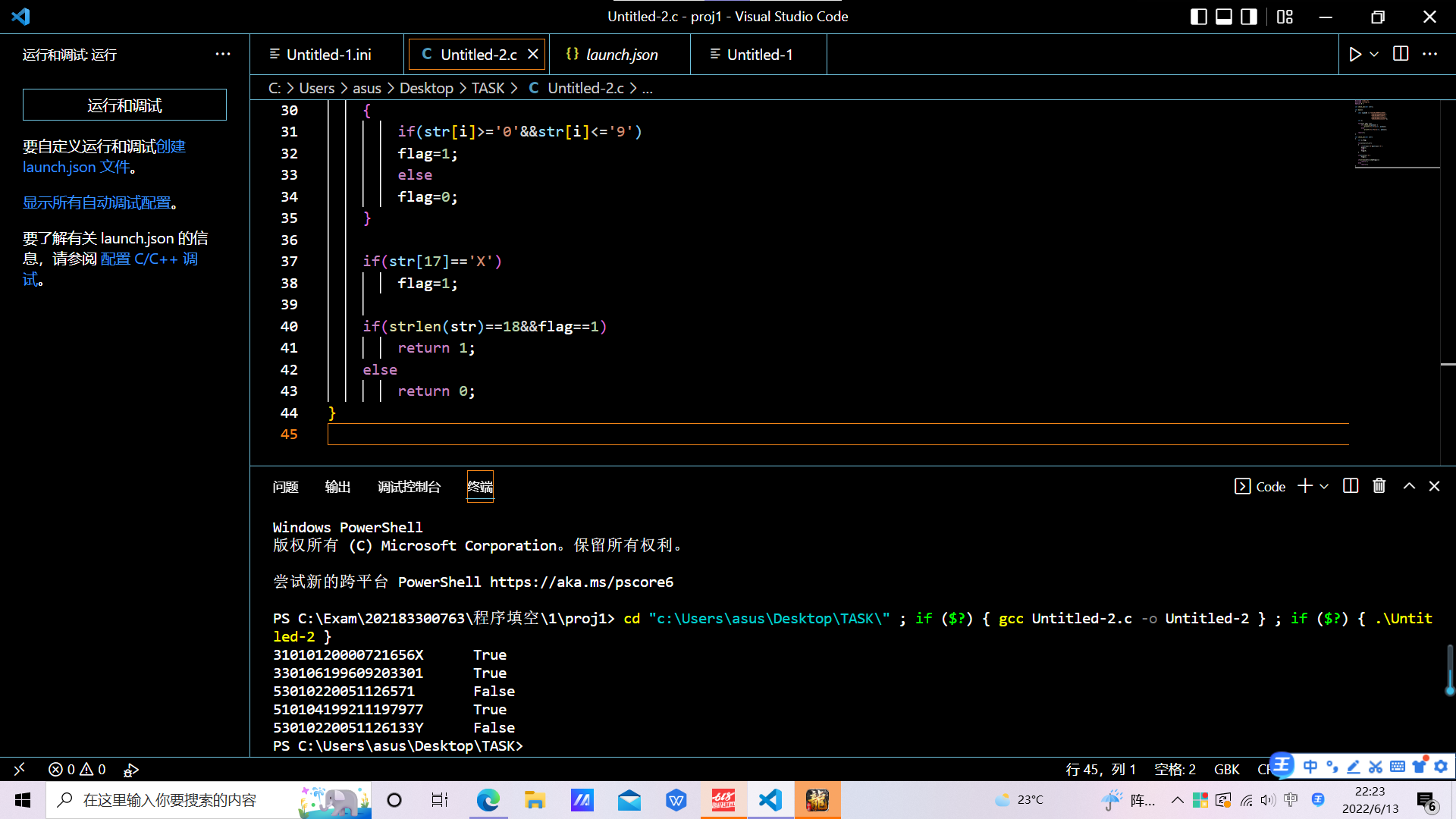The image size is (1456, 819).
Task: Show all automatic debug configurations link
Action: point(96,202)
